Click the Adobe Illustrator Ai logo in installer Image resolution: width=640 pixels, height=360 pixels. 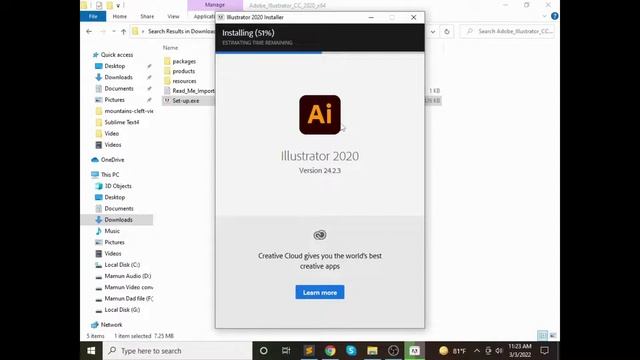coord(320,115)
